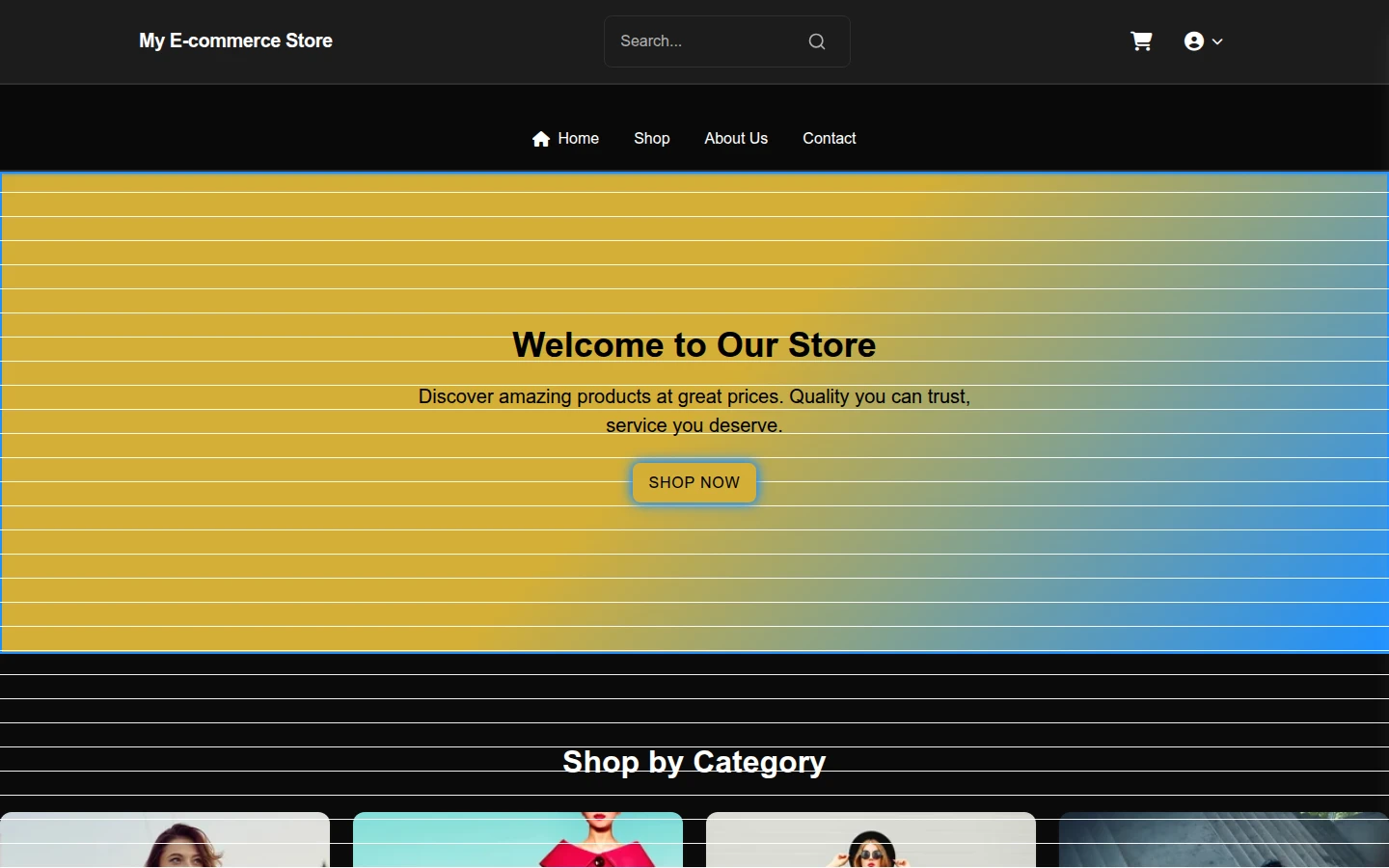Open the Contact page link
This screenshot has width=1389, height=868.
[830, 139]
